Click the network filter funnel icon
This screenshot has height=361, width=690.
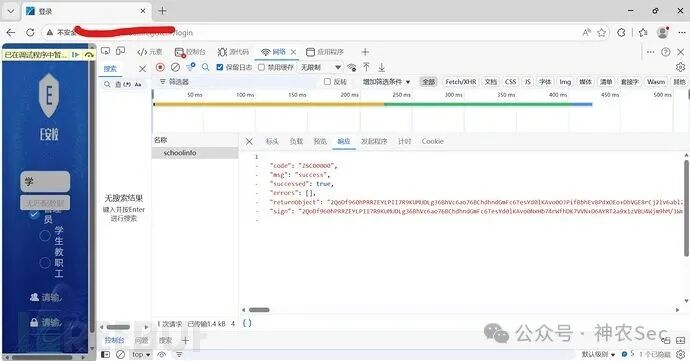(x=191, y=67)
